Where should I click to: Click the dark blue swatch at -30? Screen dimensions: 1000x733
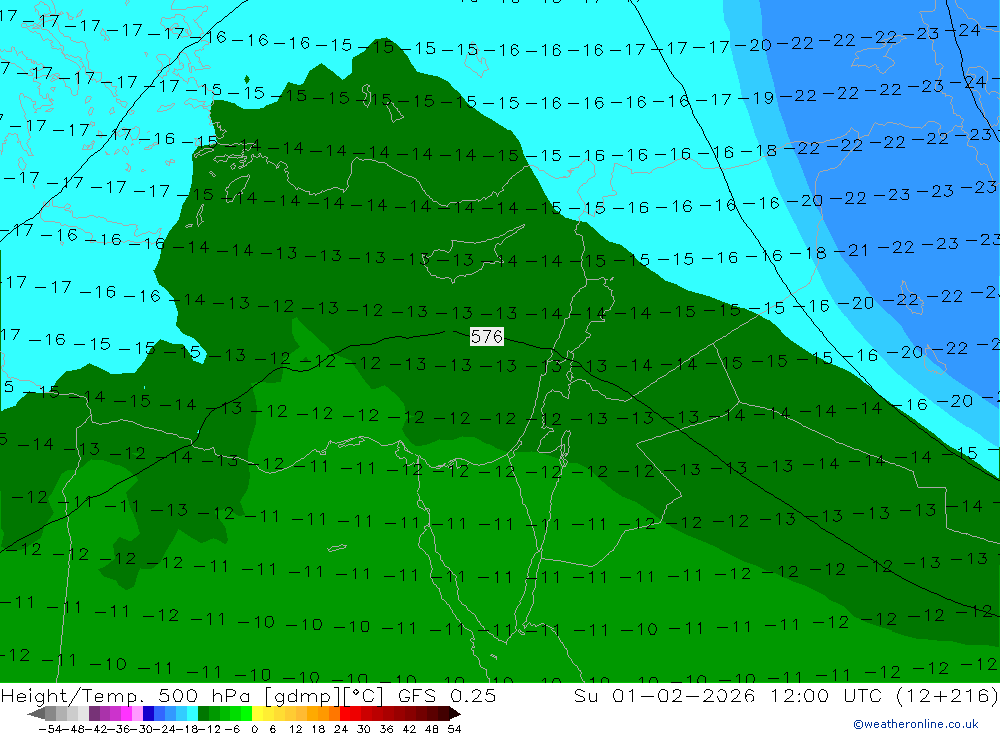(x=148, y=713)
